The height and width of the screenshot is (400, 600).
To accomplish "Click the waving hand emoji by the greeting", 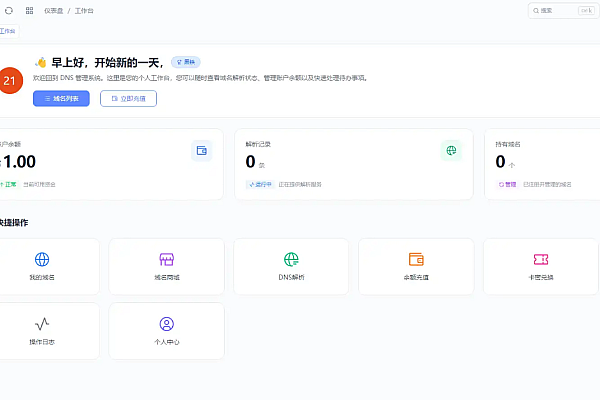I will tap(41, 62).
